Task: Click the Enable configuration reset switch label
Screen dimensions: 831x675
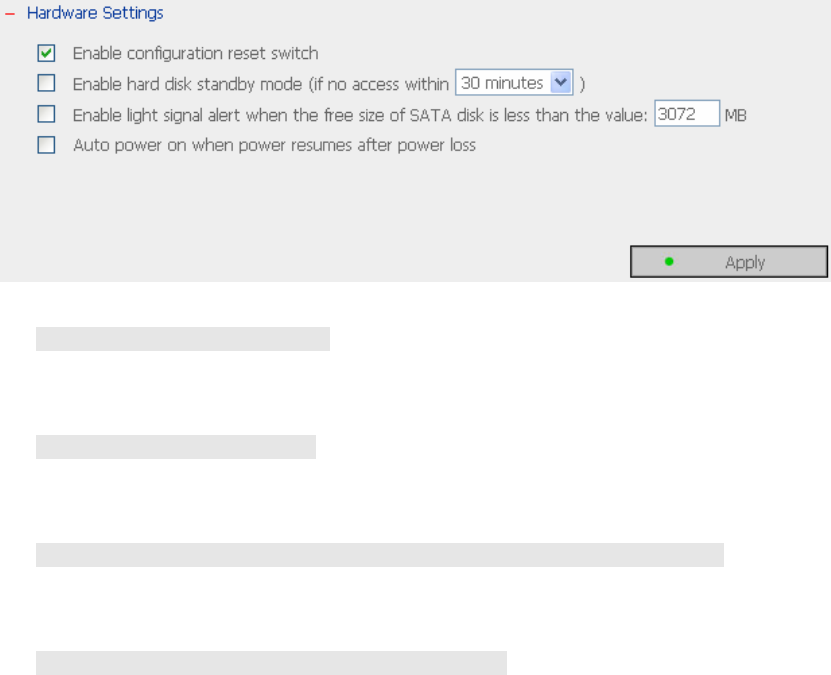Action: click(x=195, y=53)
